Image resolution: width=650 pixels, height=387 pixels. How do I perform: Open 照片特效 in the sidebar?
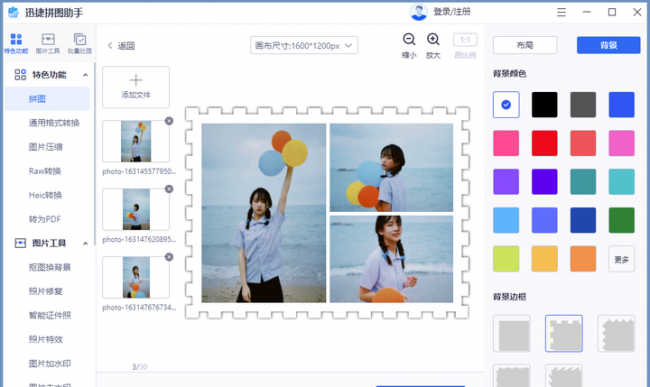coord(46,339)
